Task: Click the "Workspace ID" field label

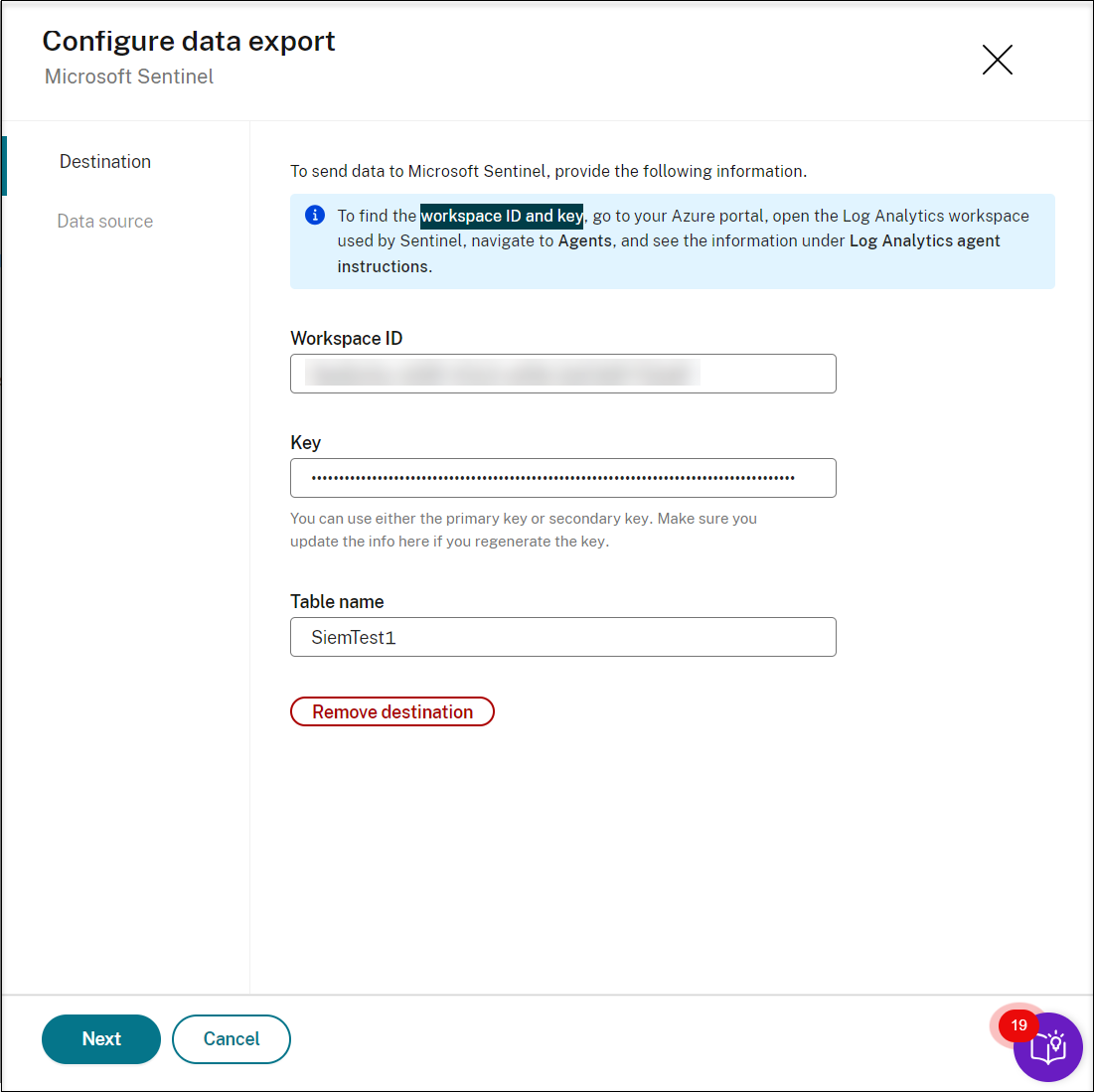Action: click(347, 339)
